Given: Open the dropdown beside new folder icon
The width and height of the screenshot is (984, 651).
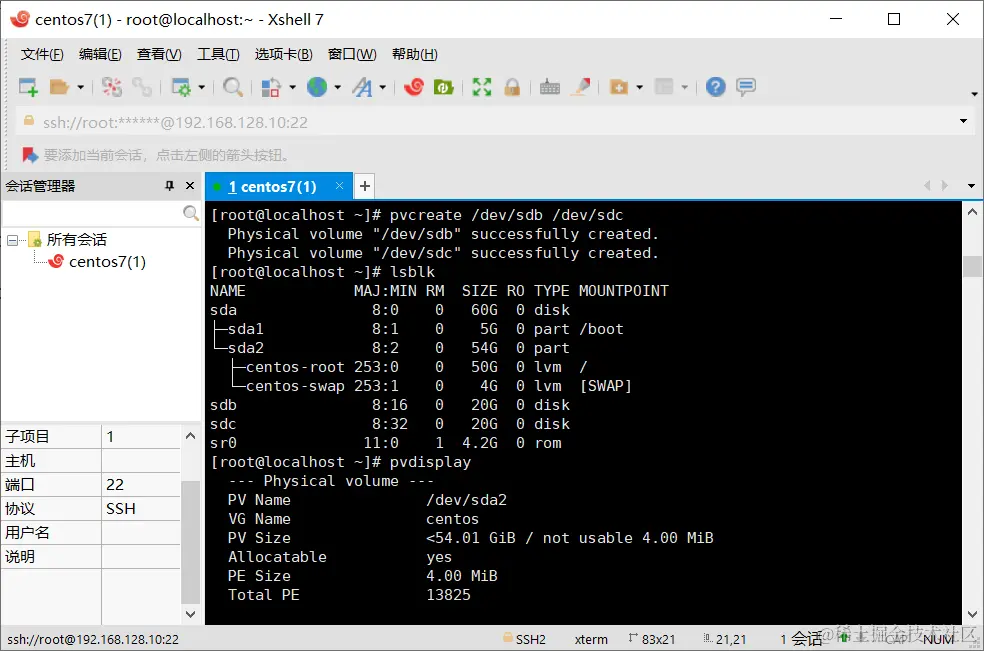Looking at the screenshot, I should [639, 87].
